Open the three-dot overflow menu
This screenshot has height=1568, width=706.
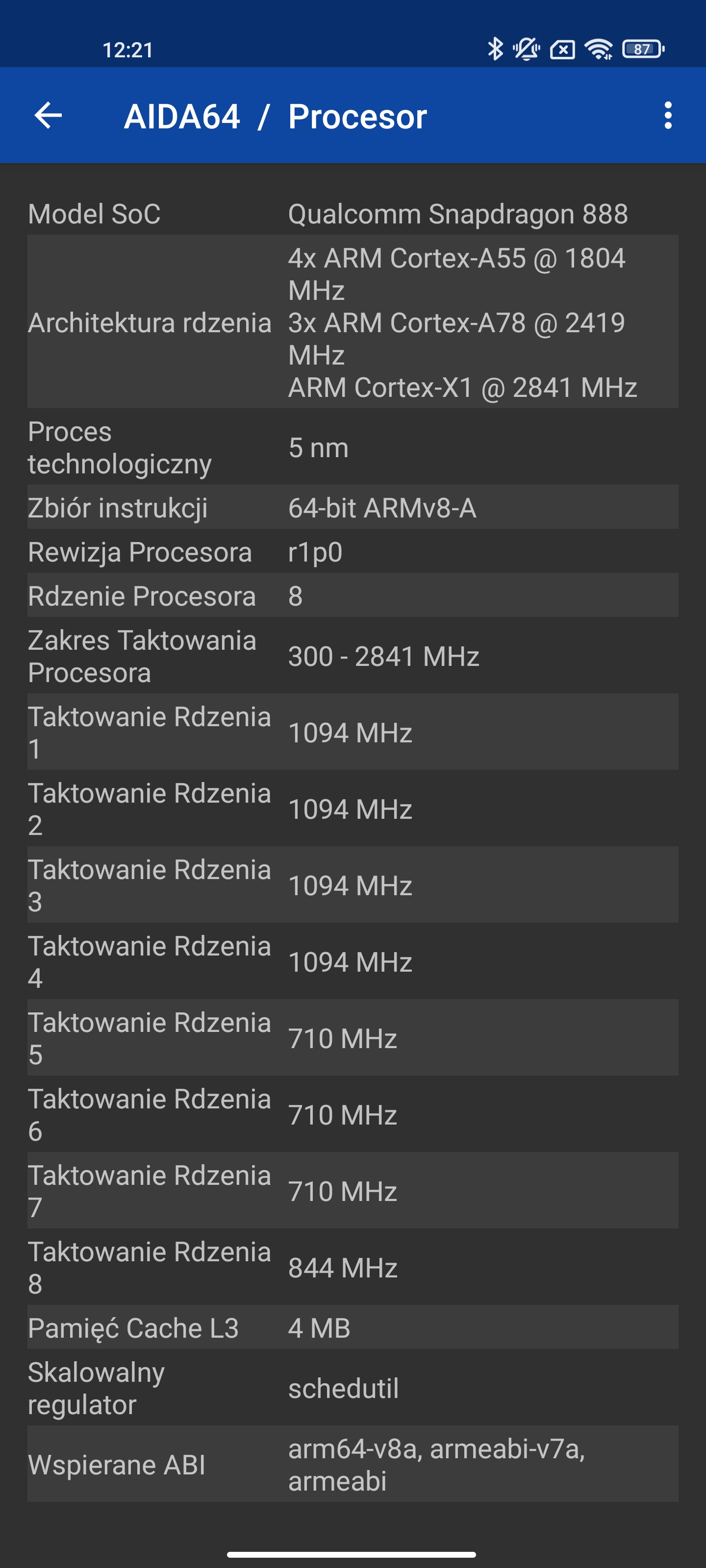click(x=668, y=116)
